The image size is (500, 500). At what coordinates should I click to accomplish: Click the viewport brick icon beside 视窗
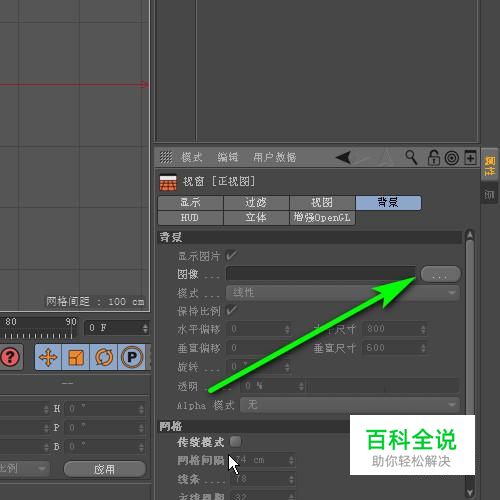[168, 182]
